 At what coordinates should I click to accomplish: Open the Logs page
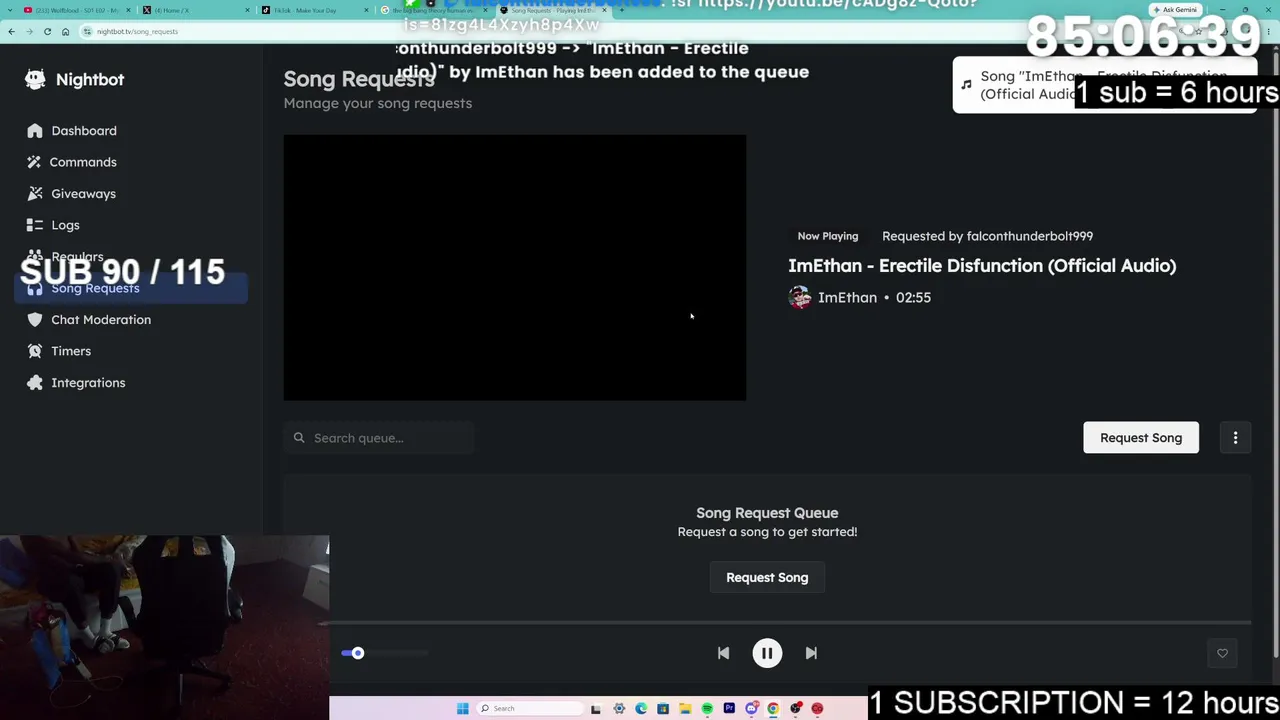(x=65, y=225)
